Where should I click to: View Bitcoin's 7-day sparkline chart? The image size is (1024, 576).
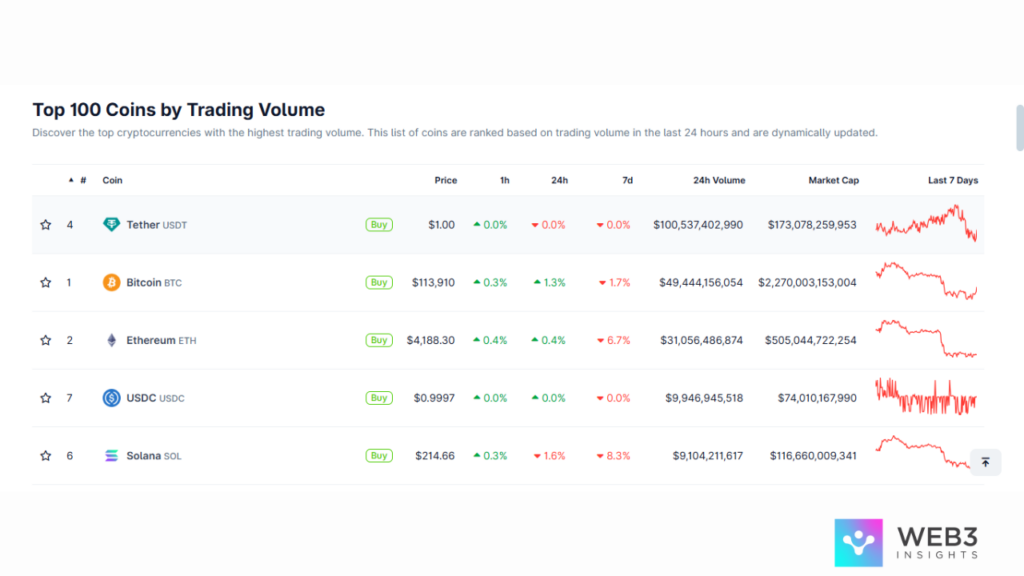pyautogui.click(x=927, y=281)
